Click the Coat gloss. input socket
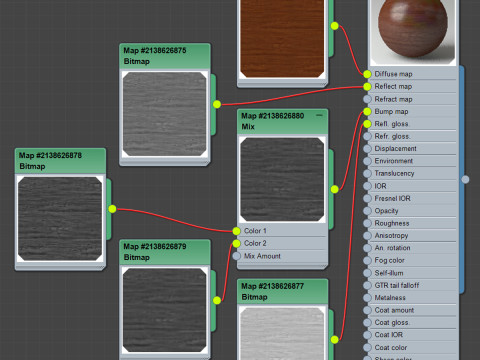 click(x=367, y=323)
